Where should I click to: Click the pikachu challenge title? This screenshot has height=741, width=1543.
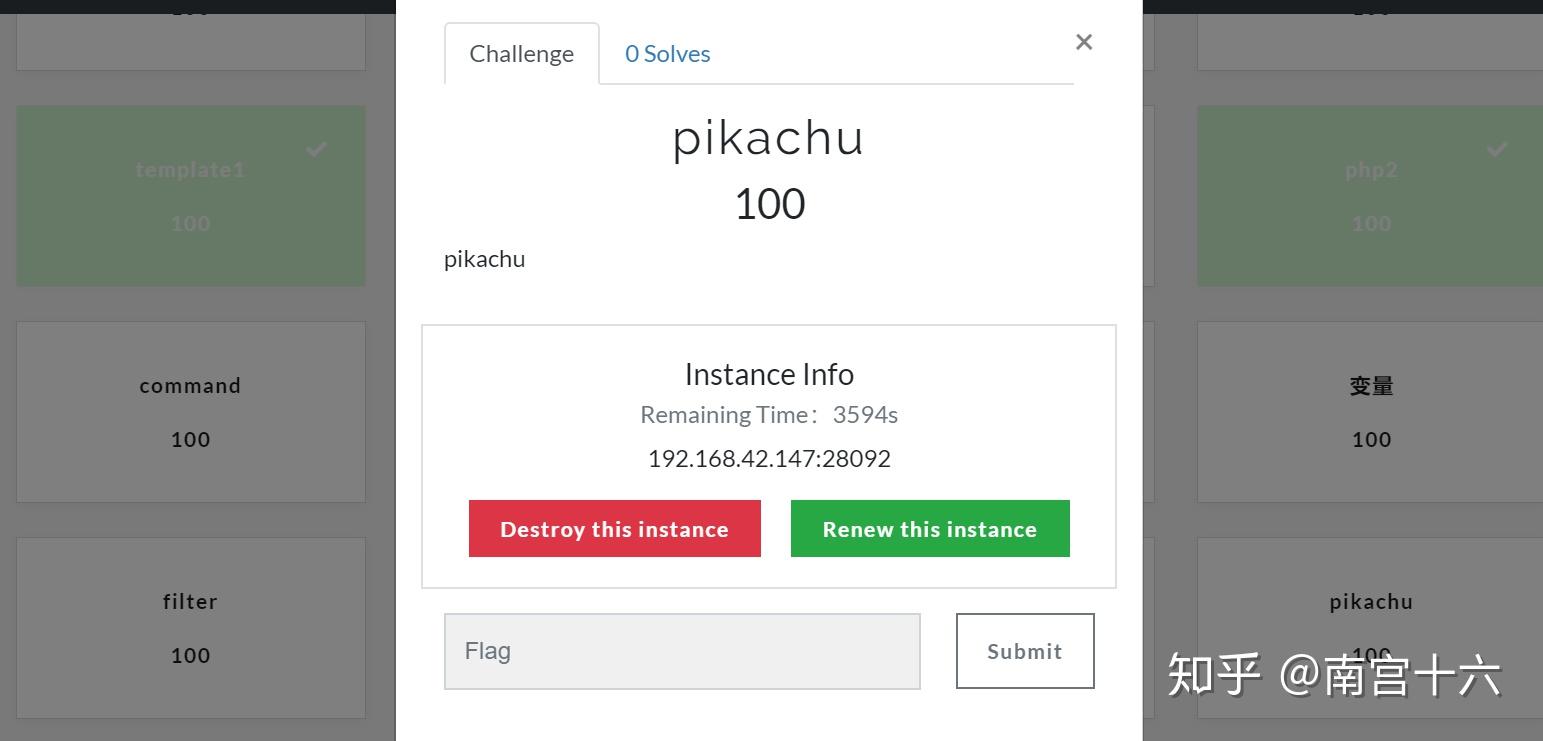click(x=768, y=138)
